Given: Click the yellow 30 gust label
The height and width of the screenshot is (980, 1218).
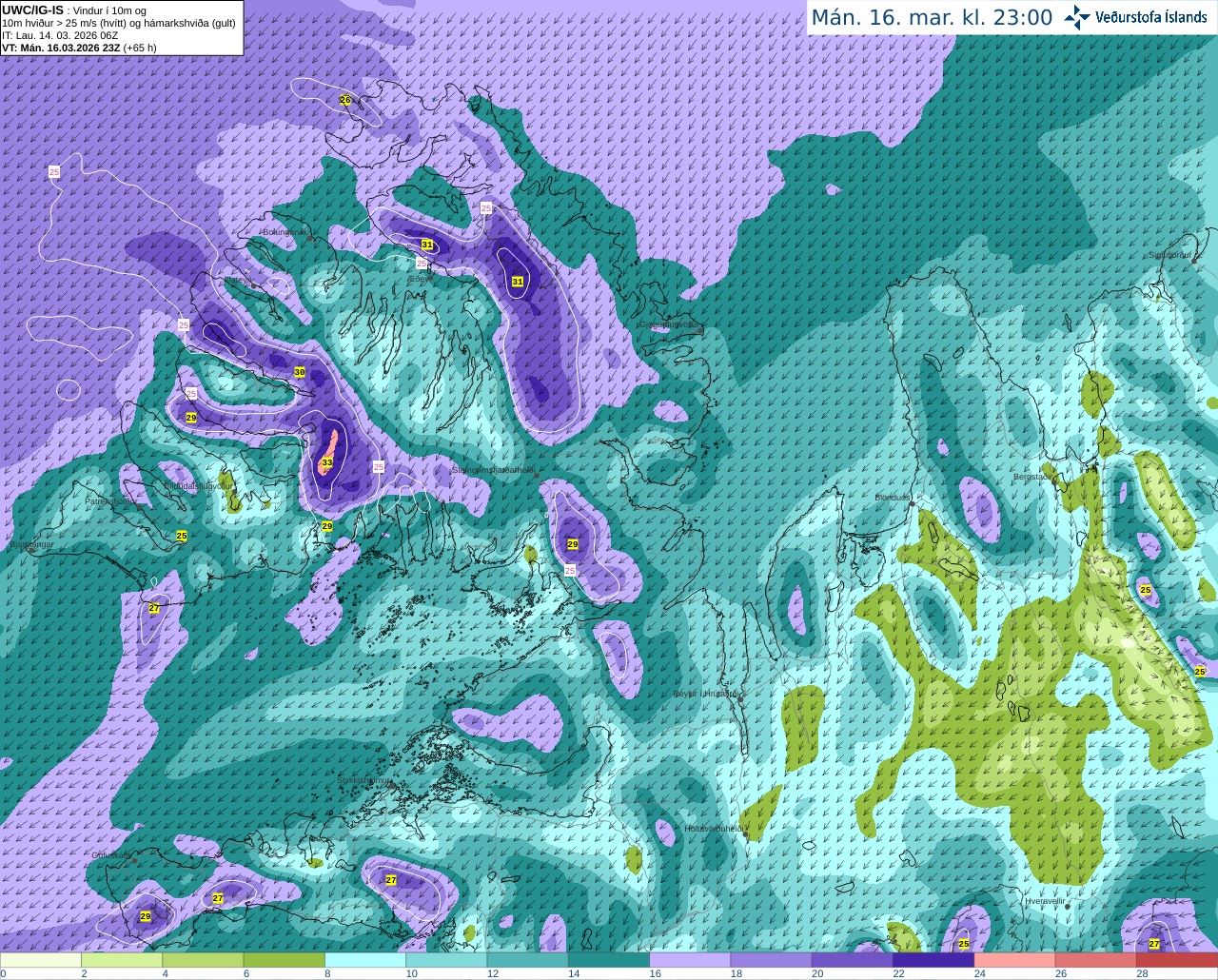Looking at the screenshot, I should [300, 372].
